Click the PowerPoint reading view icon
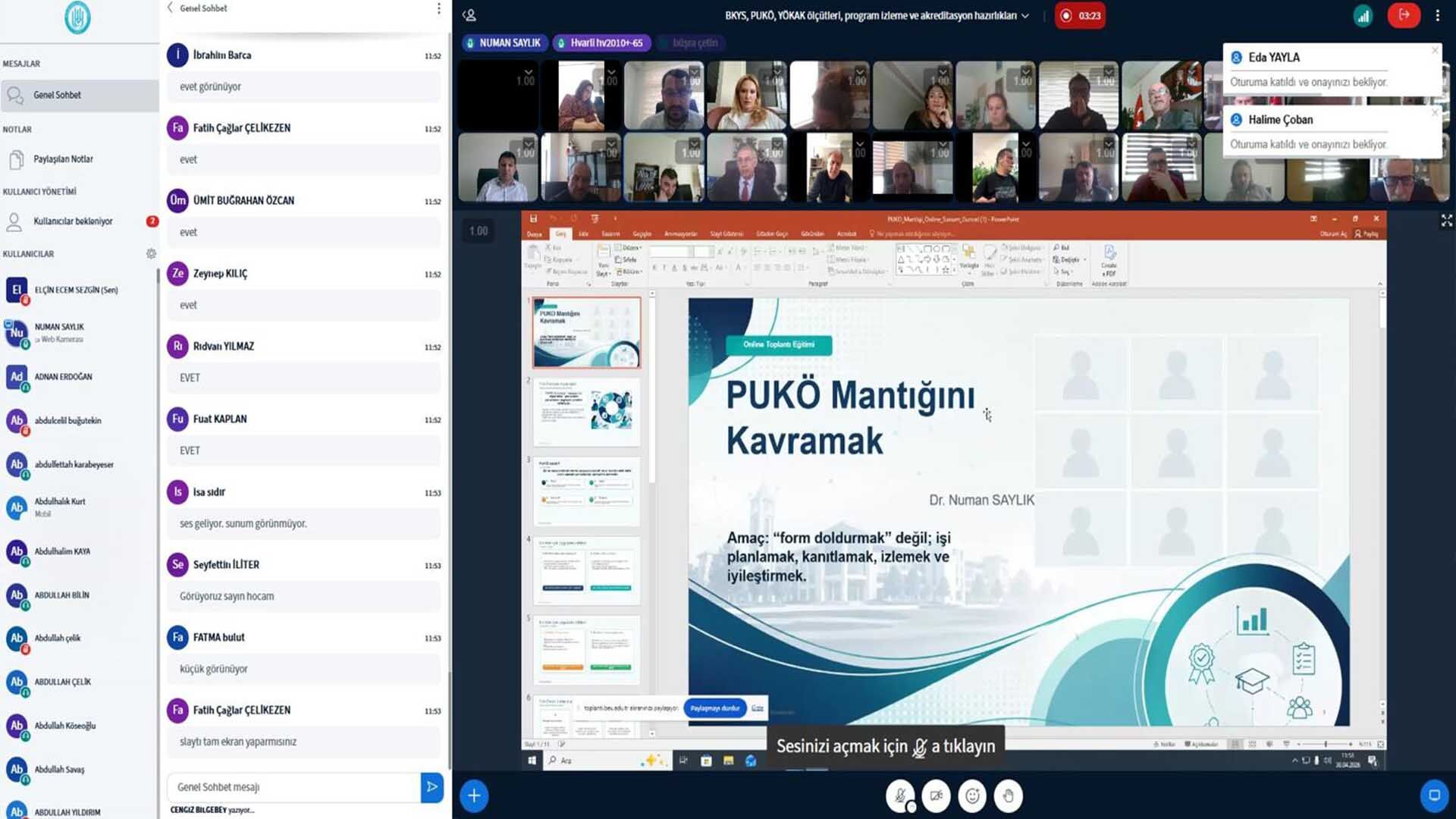Viewport: 1456px width, 819px height. tap(1269, 745)
